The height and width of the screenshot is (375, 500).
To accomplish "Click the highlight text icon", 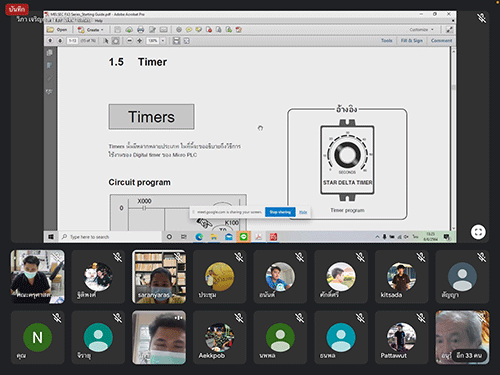I will point(199,30).
